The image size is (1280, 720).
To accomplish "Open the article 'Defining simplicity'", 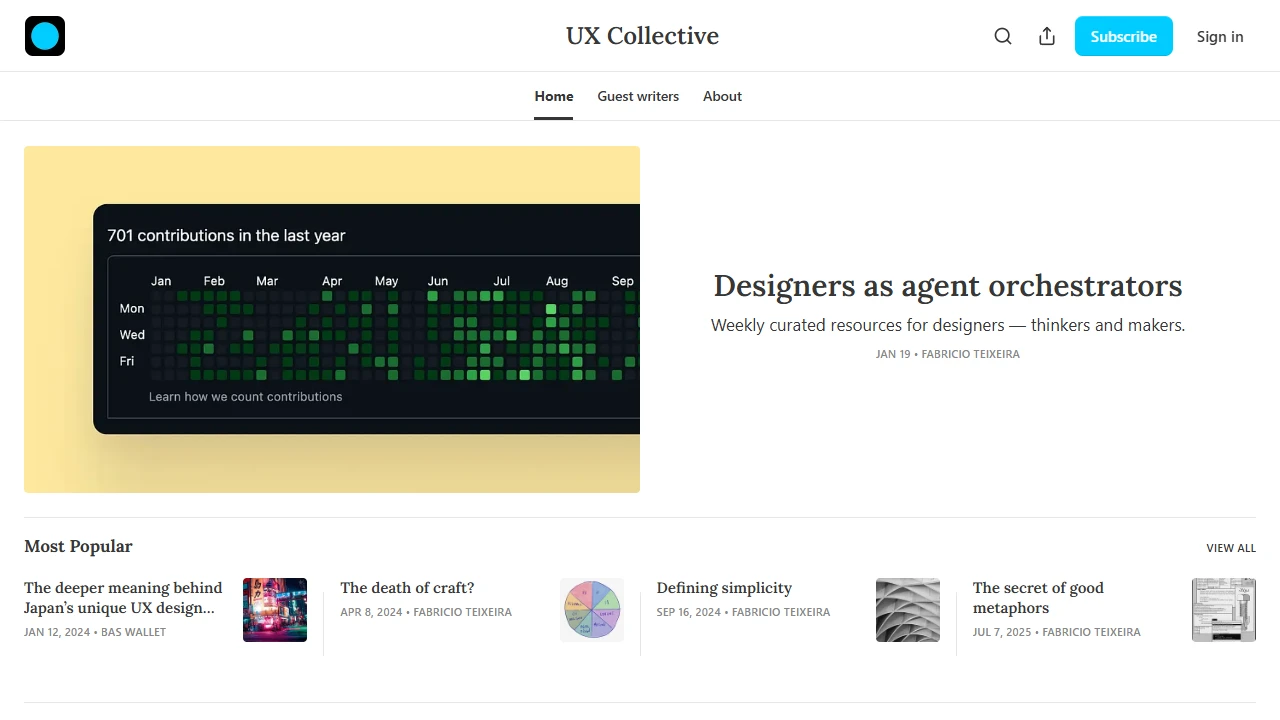I will click(724, 588).
